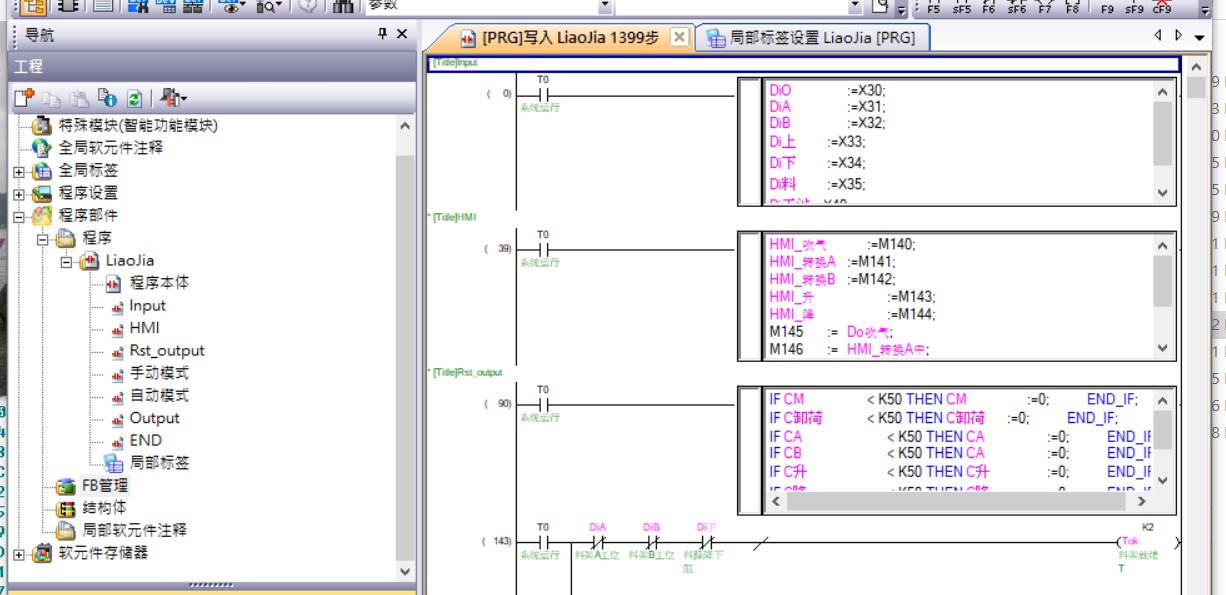
Task: Expand the 程序设置 tree node
Action: pos(19,193)
